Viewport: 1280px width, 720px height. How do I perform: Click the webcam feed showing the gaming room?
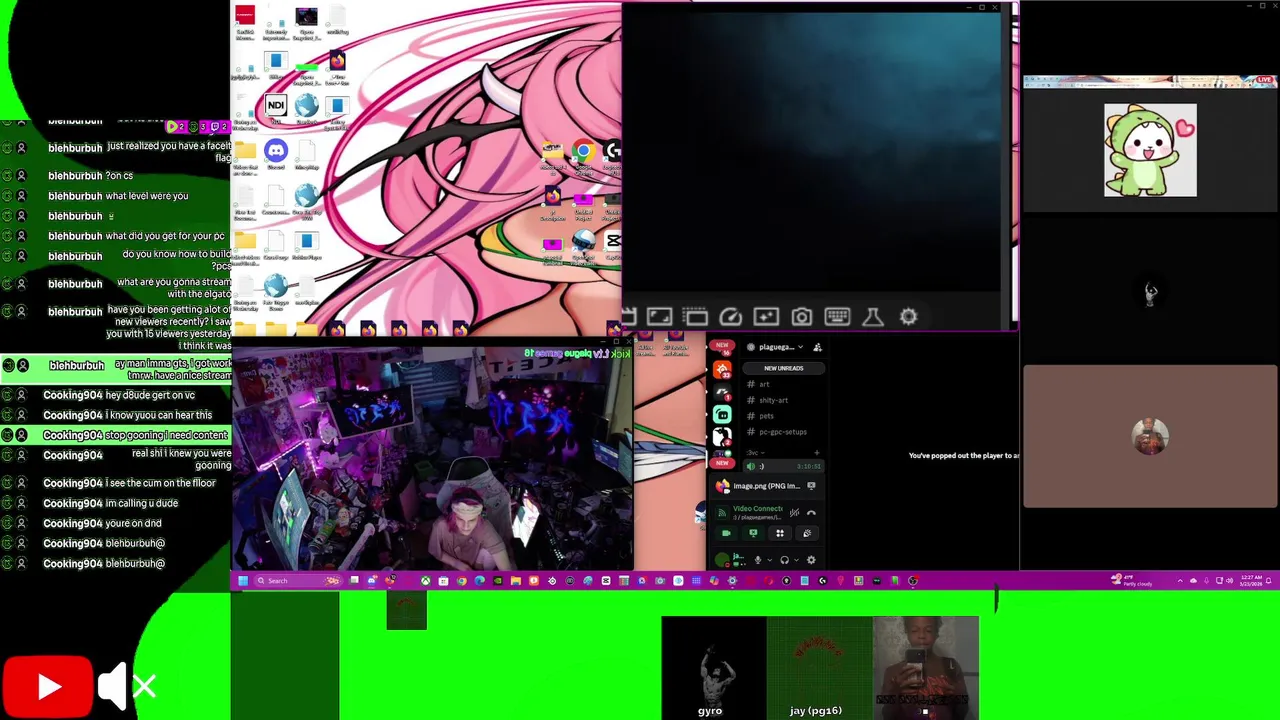[x=432, y=458]
